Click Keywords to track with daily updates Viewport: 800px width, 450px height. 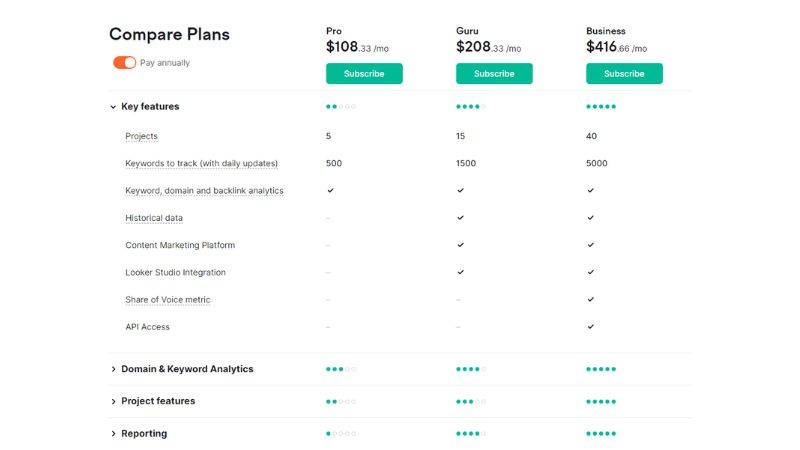point(202,163)
